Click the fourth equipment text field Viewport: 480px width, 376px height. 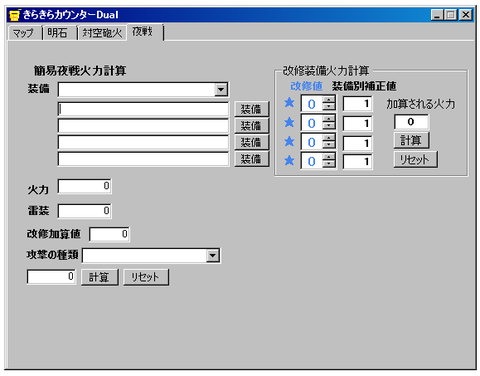tap(143, 159)
